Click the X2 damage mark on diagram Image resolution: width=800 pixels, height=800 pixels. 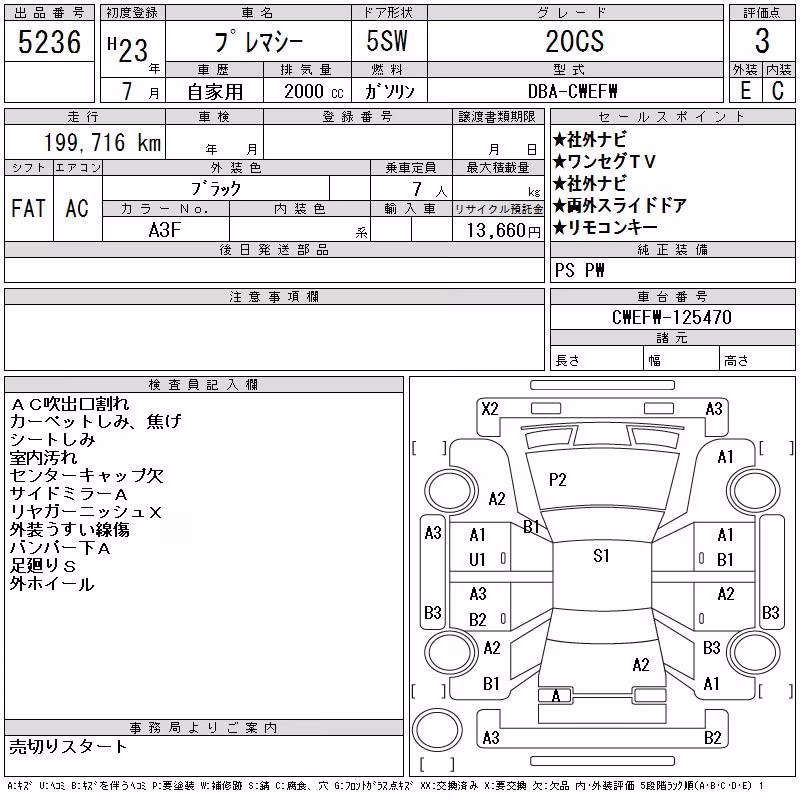(x=490, y=409)
